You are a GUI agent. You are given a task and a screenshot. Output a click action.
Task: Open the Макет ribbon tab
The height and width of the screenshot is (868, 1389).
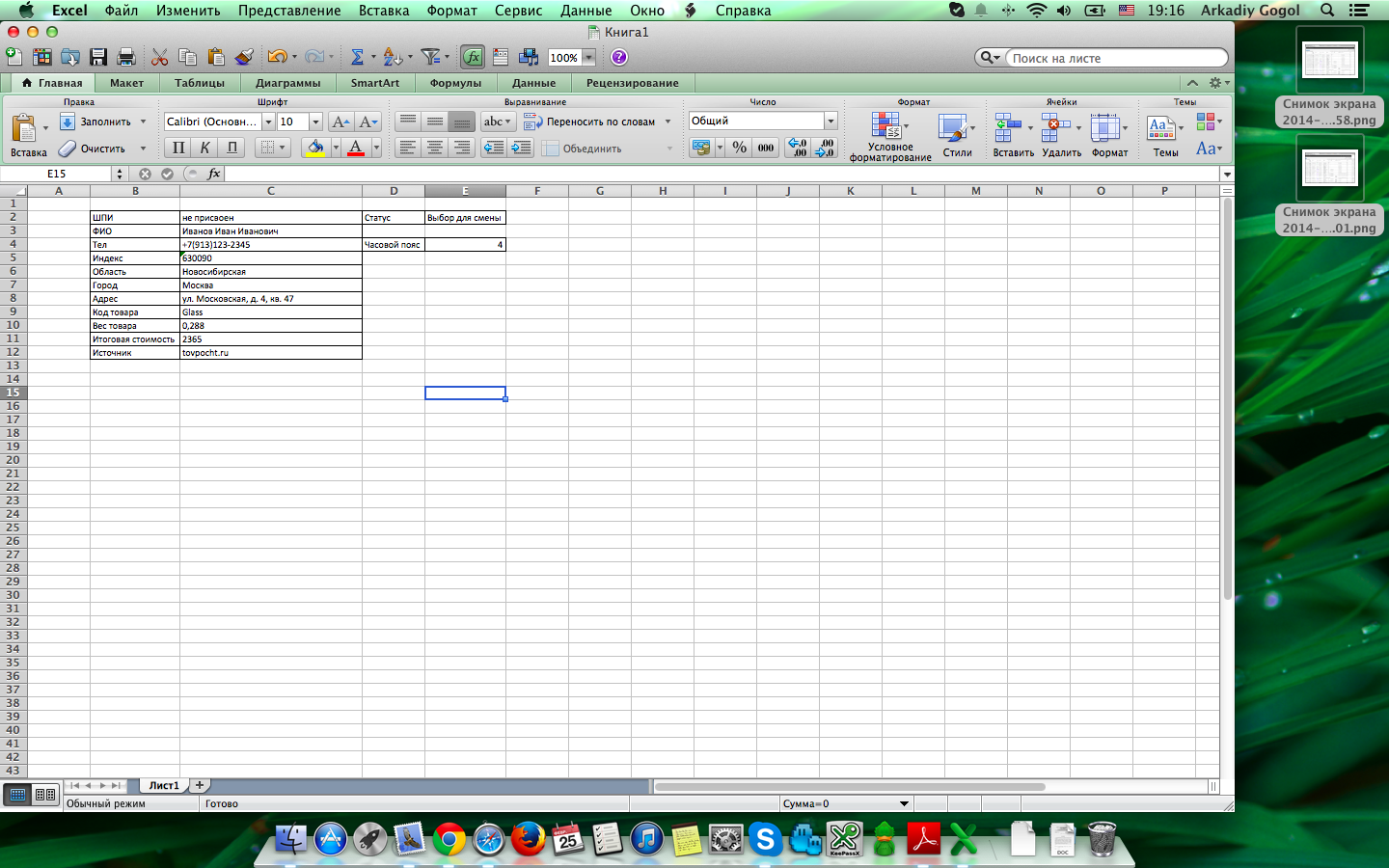point(126,83)
